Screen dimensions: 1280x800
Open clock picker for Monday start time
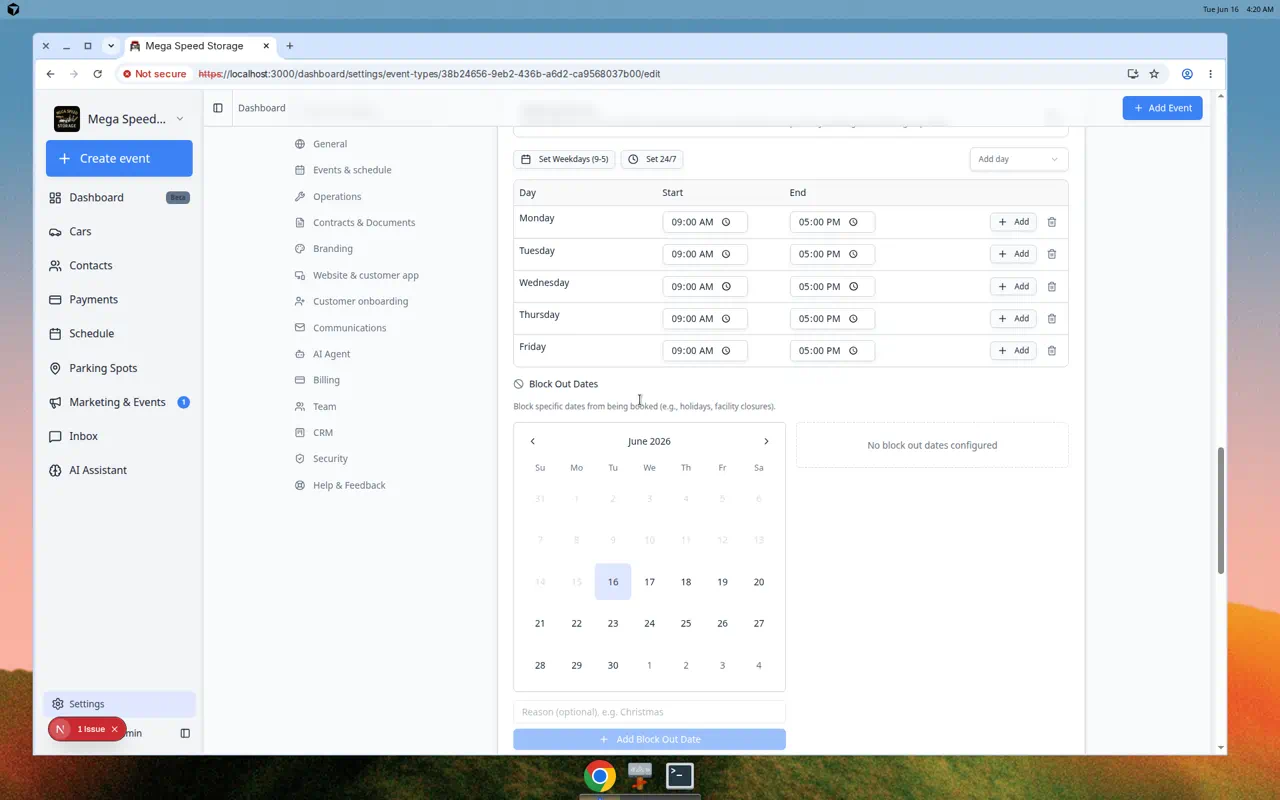tap(727, 222)
